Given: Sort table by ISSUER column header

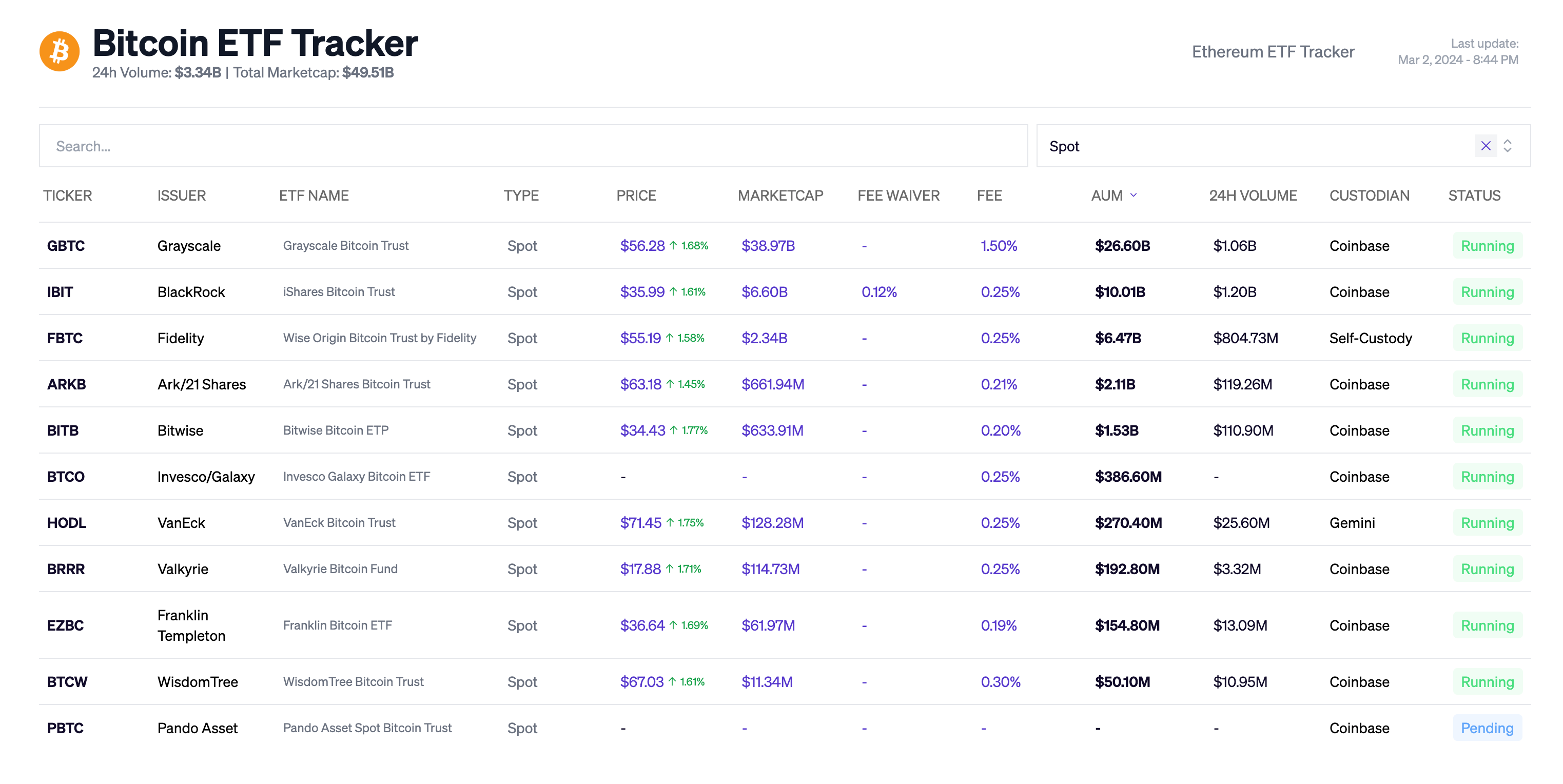Looking at the screenshot, I should (182, 195).
